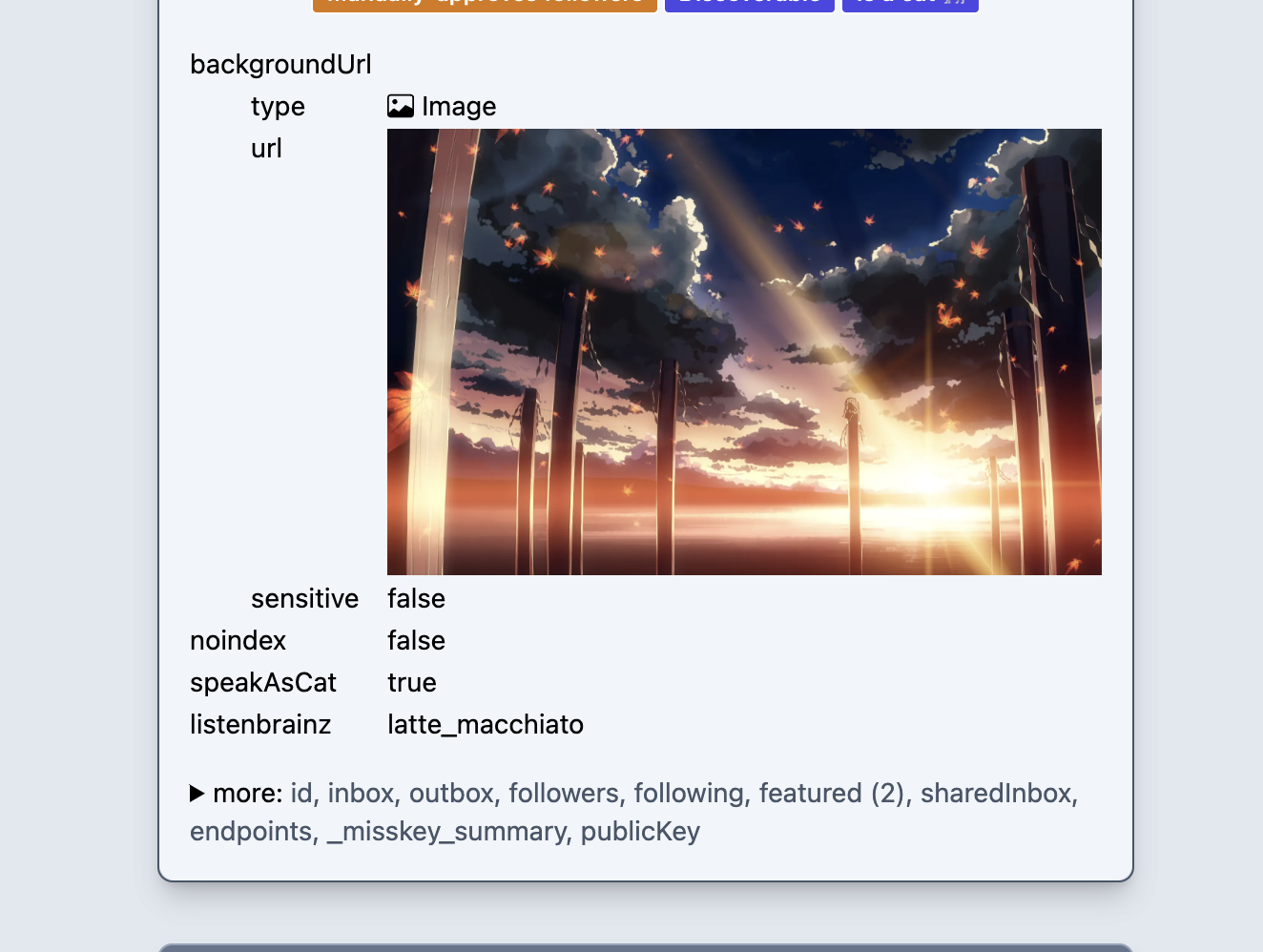Click the 'listenbrainz' property label
This screenshot has height=952, width=1263.
coord(260,724)
